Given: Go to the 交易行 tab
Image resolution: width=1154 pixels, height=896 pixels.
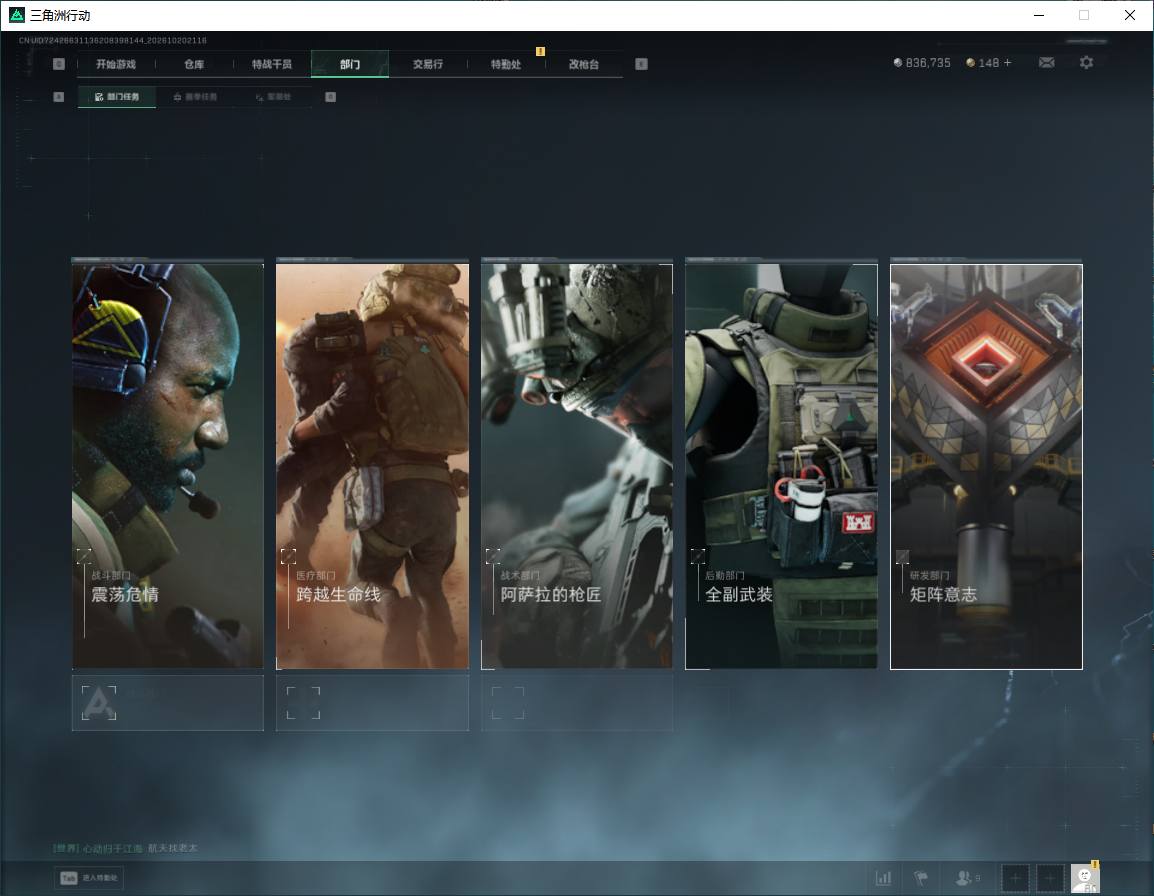Looking at the screenshot, I should click(428, 64).
